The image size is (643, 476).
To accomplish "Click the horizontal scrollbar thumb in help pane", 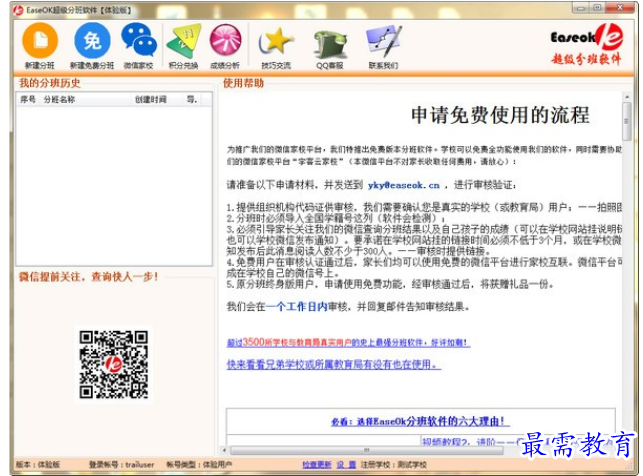I will (x=367, y=450).
